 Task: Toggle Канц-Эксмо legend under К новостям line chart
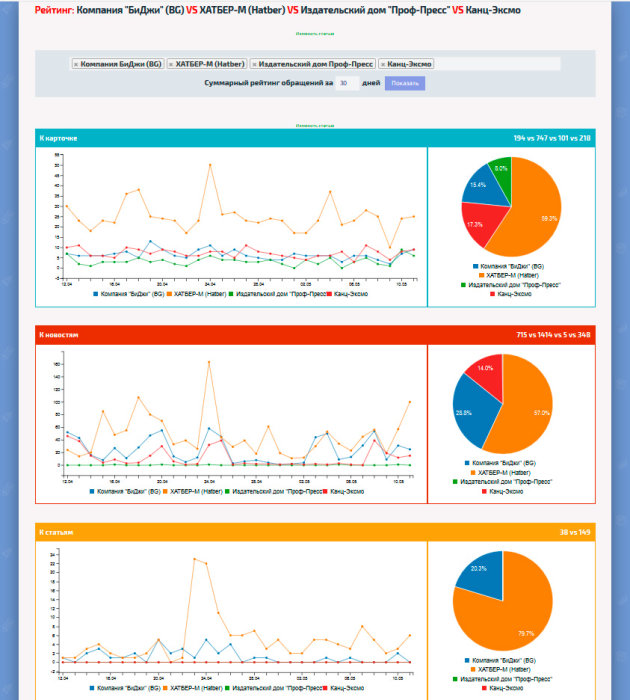[x=344, y=492]
